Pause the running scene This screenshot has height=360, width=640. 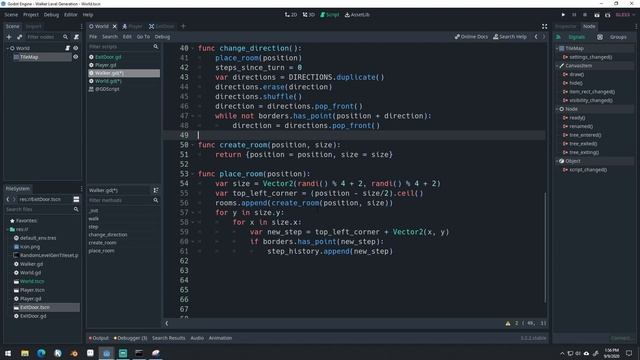(574, 15)
